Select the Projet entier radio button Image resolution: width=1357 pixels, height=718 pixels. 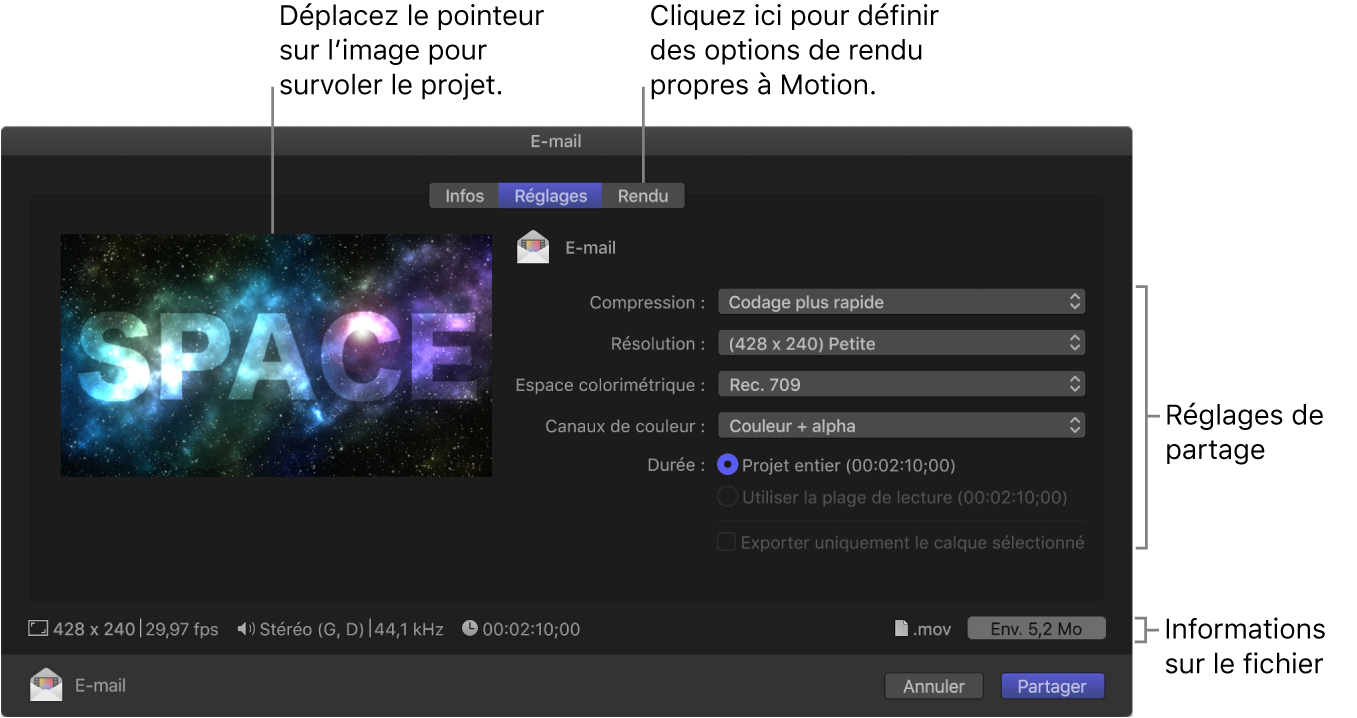[x=729, y=465]
